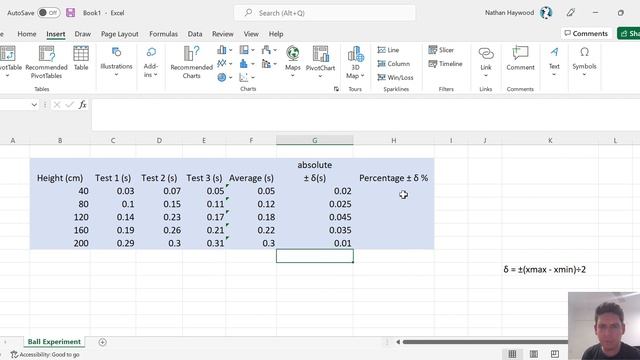Expand the Symbols group
Image resolution: width=640 pixels, height=360 pixels.
[x=584, y=61]
